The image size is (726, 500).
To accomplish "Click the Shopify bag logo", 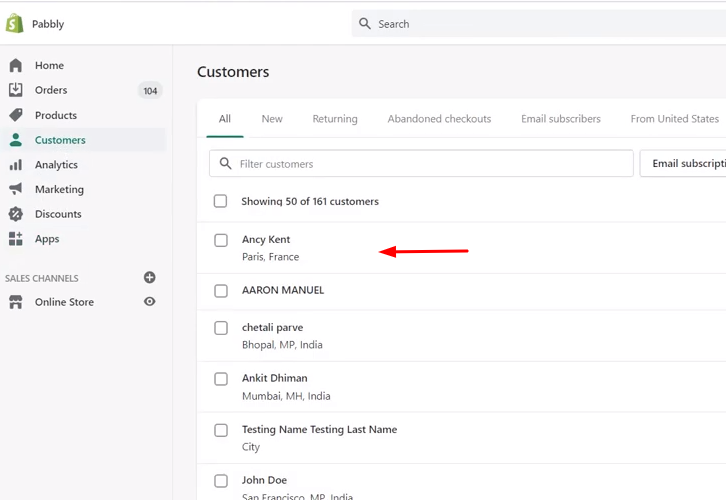I will (14, 23).
